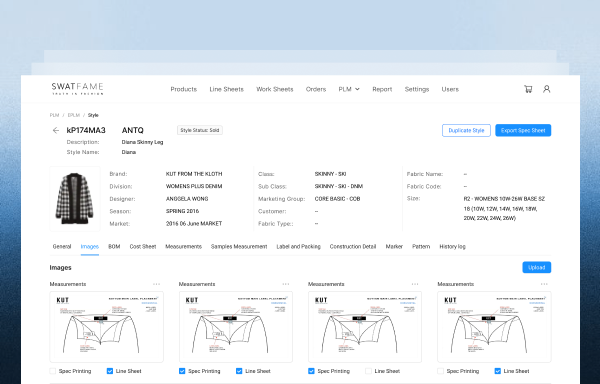Viewport: 600px width, 384px height.
Task: Open Line Sheets in the top navigation
Action: click(227, 89)
